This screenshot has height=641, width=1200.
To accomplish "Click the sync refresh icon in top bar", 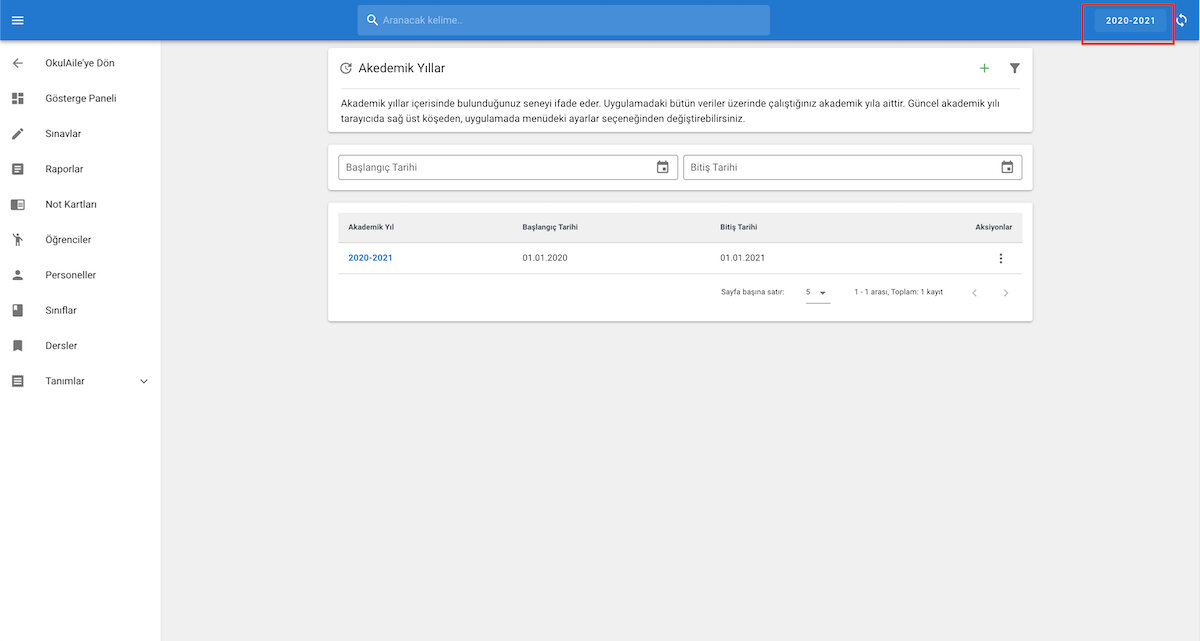I will click(1181, 20).
